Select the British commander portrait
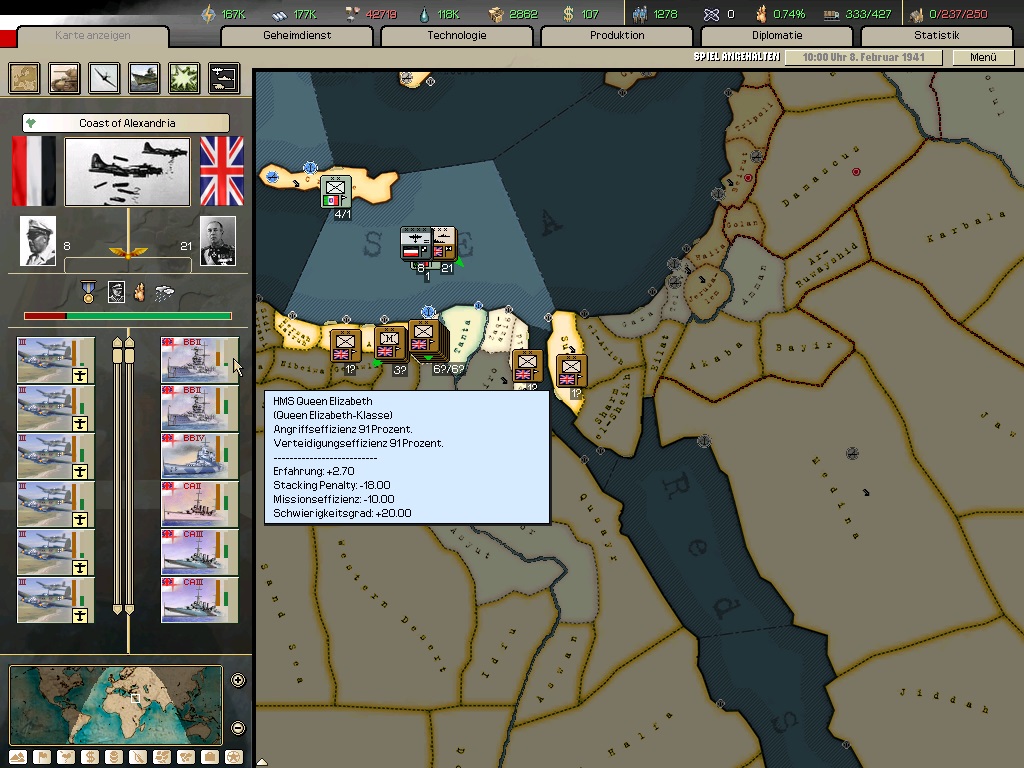The width and height of the screenshot is (1024, 768). tap(217, 241)
